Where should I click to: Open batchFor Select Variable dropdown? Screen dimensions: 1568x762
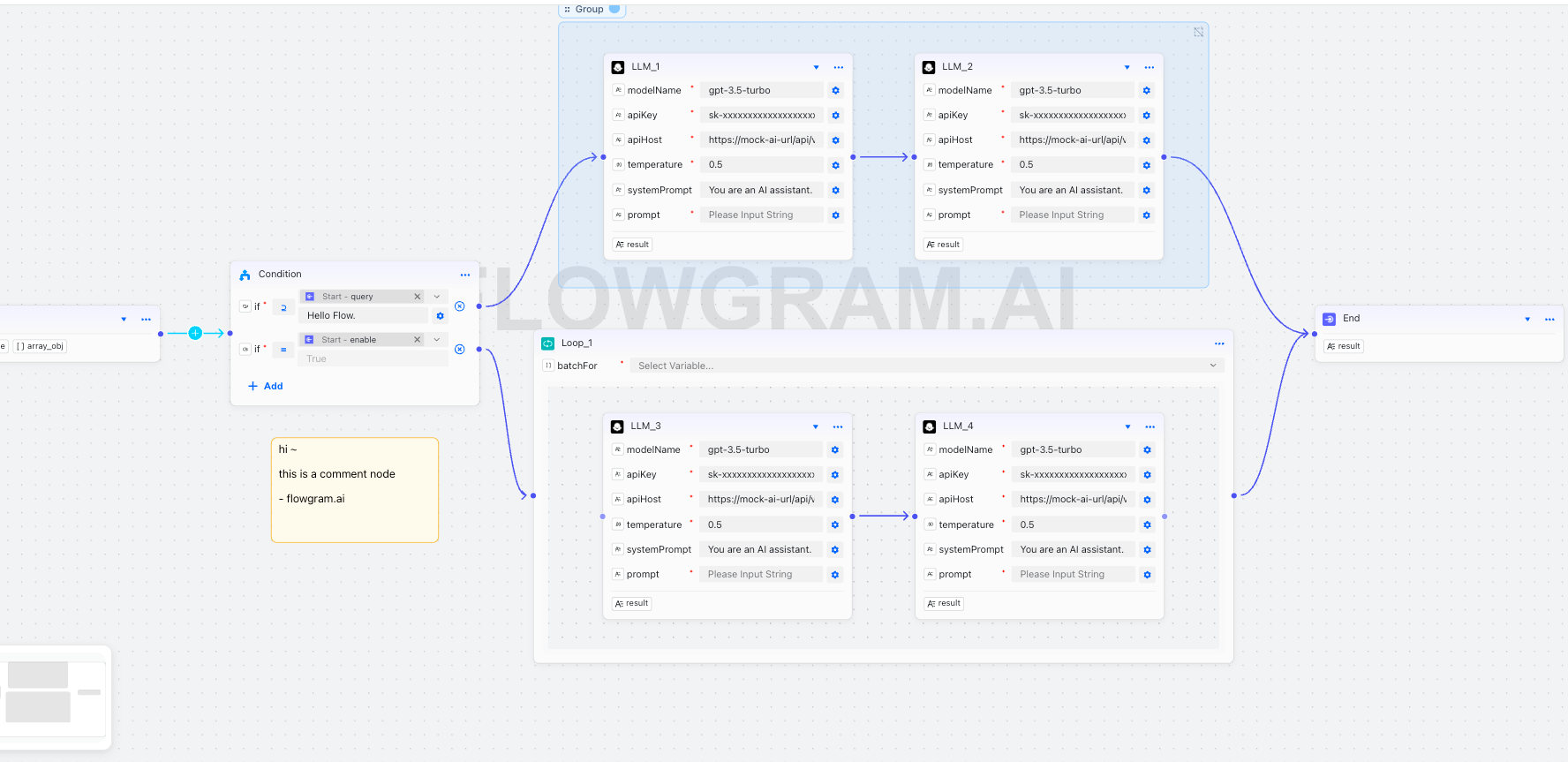(x=926, y=366)
